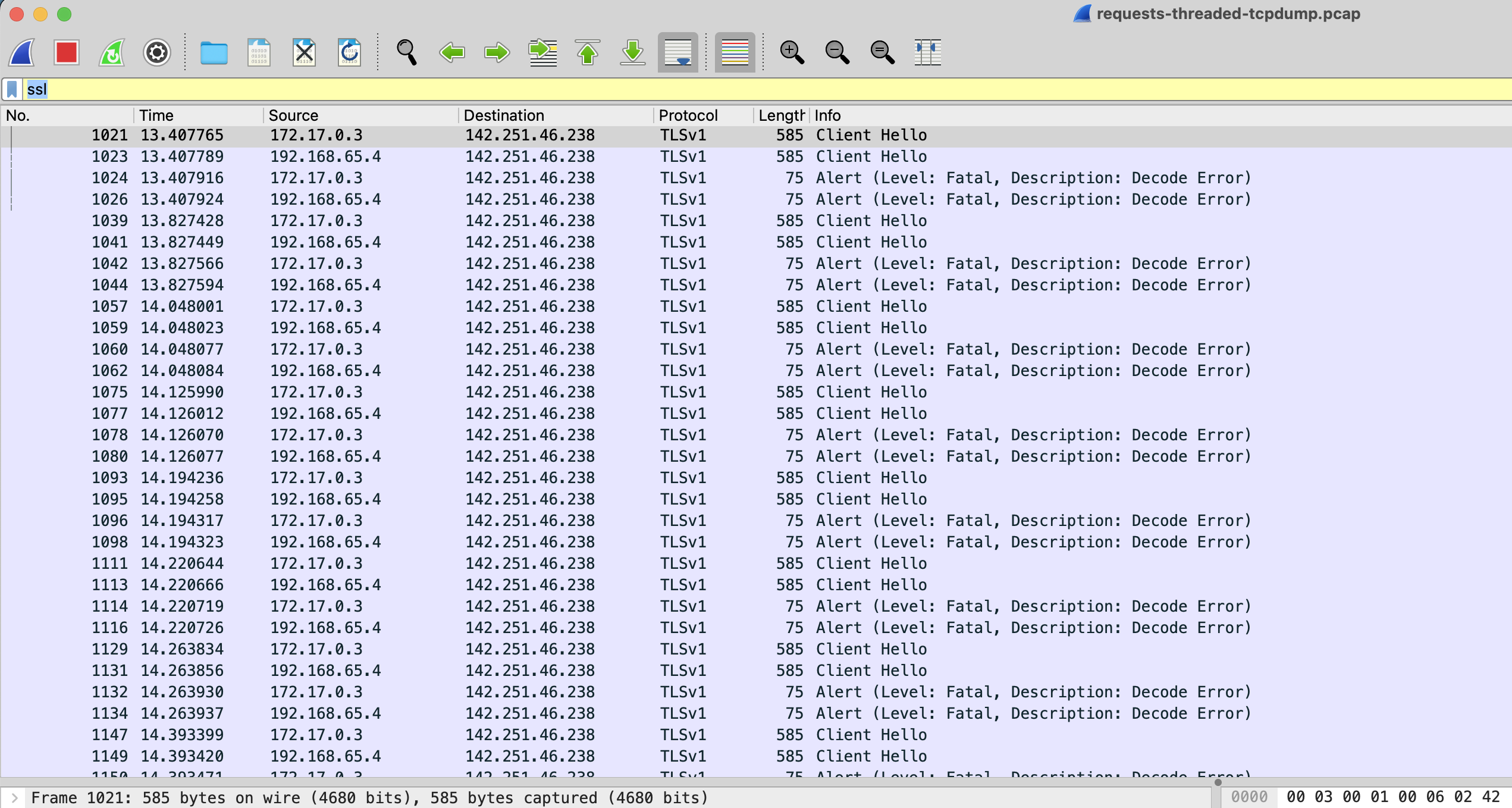Viewport: 1512px width, 808px height.
Task: Select packet 1080 row
Action: pos(756,456)
